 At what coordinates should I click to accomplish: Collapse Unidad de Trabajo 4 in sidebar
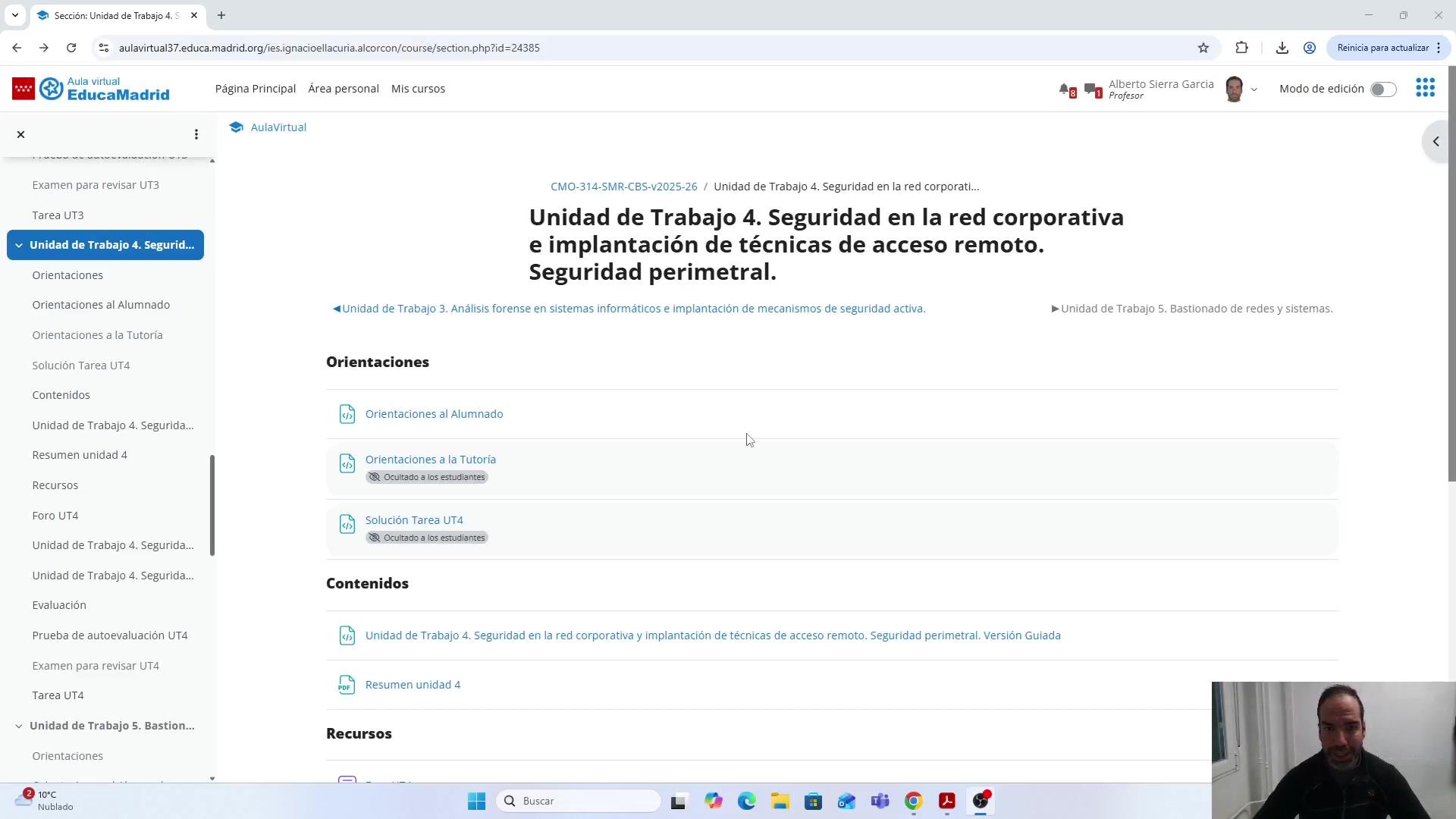[19, 245]
